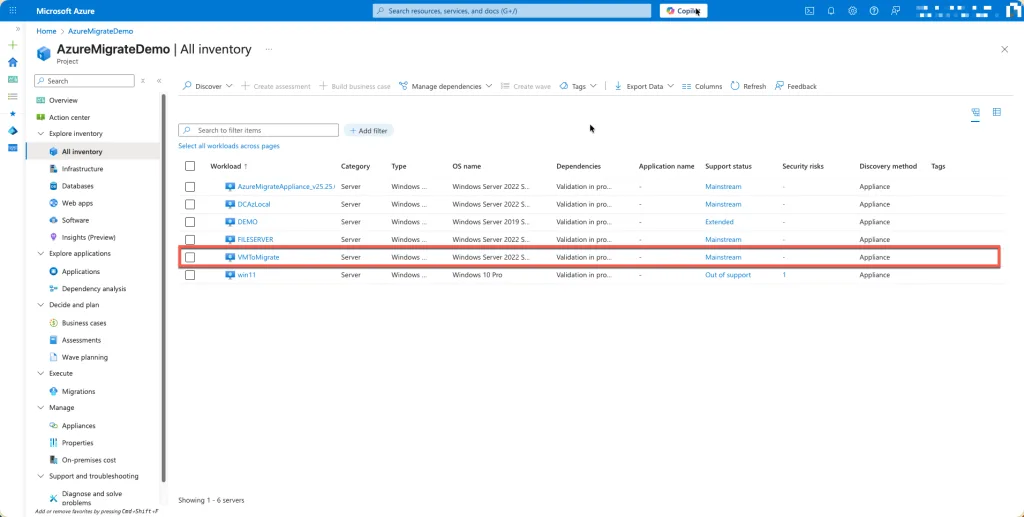Go to Migrations in sidebar
Image resolution: width=1024 pixels, height=517 pixels.
pyautogui.click(x=78, y=392)
